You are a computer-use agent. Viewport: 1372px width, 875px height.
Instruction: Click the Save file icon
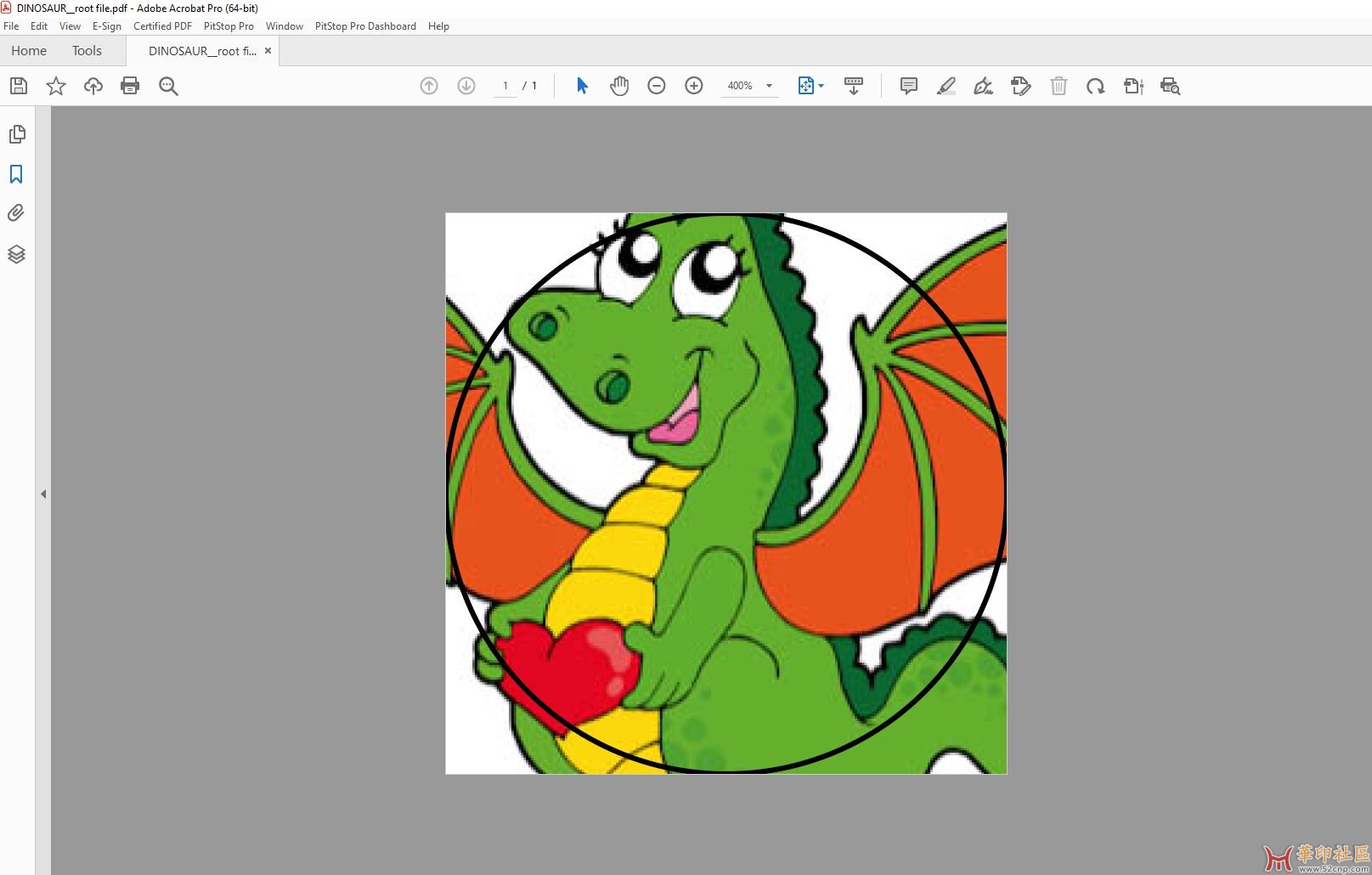coord(19,86)
